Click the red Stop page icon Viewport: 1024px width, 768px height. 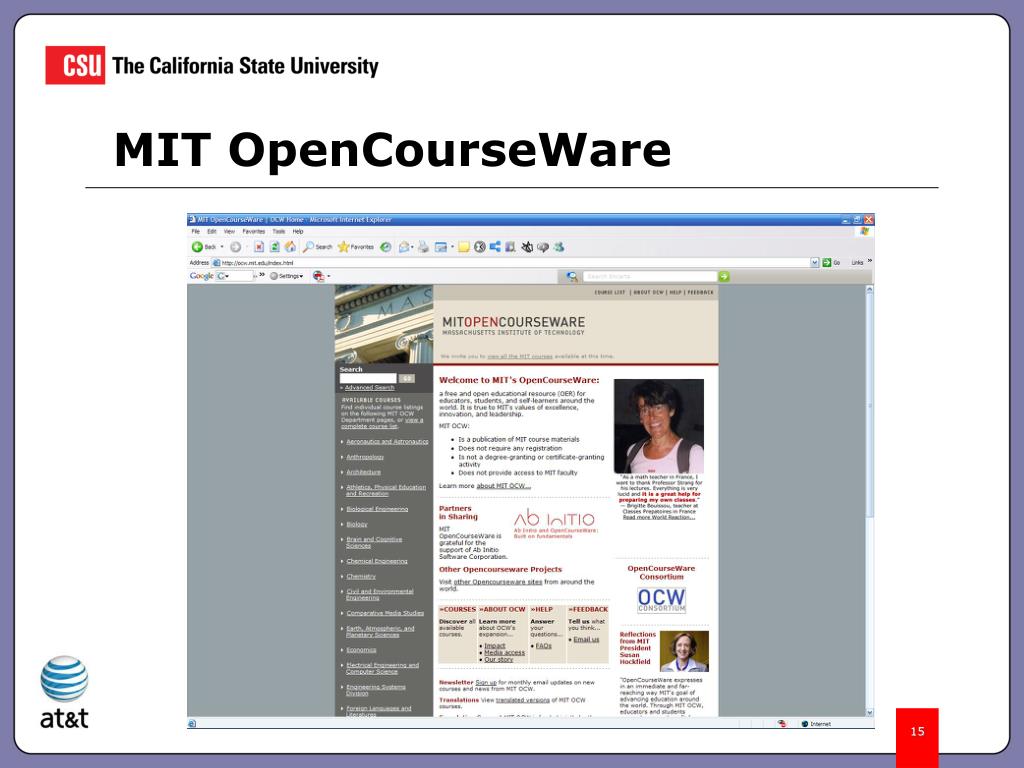tap(259, 247)
